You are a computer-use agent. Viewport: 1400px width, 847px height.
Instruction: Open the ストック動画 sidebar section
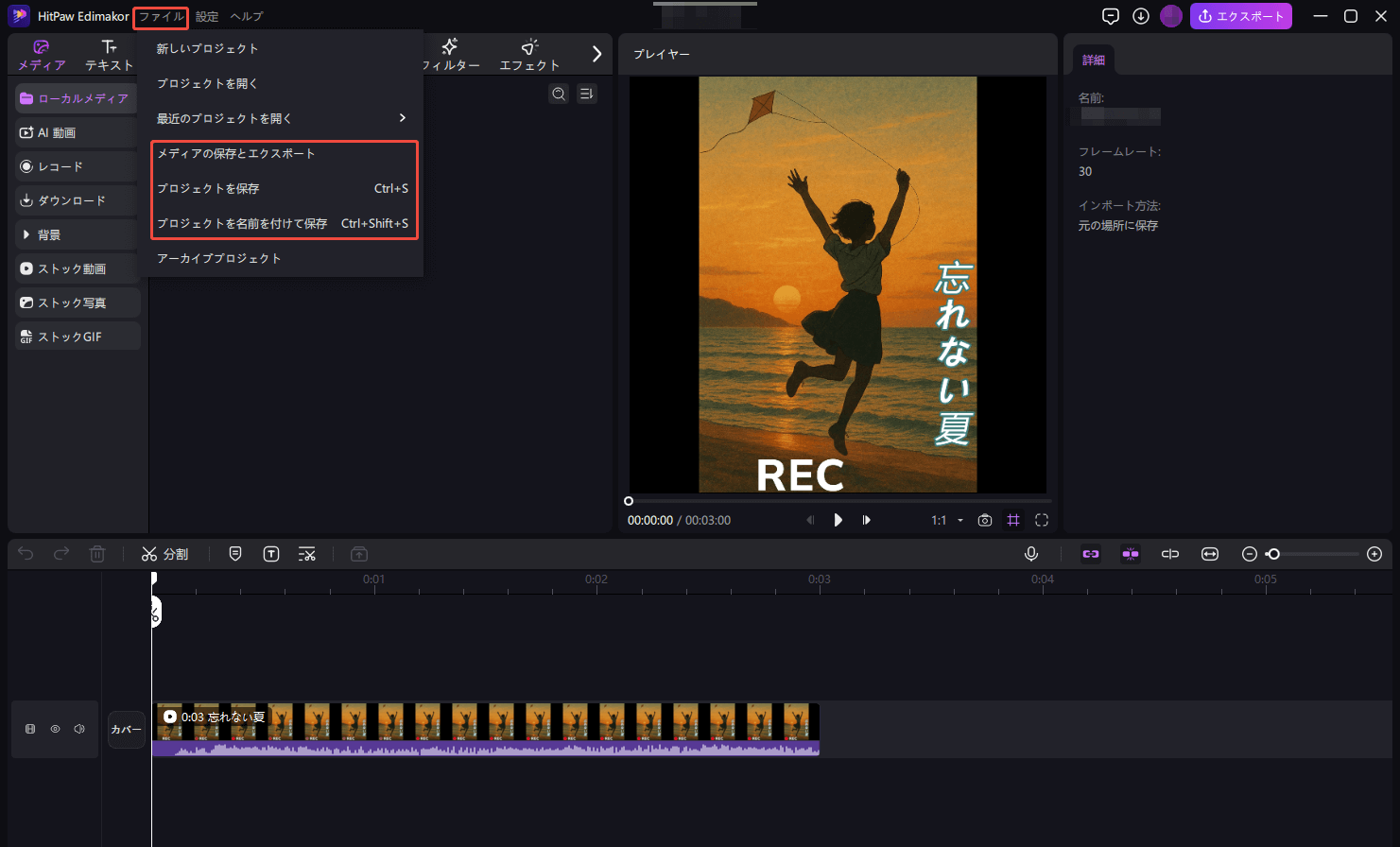click(x=78, y=268)
